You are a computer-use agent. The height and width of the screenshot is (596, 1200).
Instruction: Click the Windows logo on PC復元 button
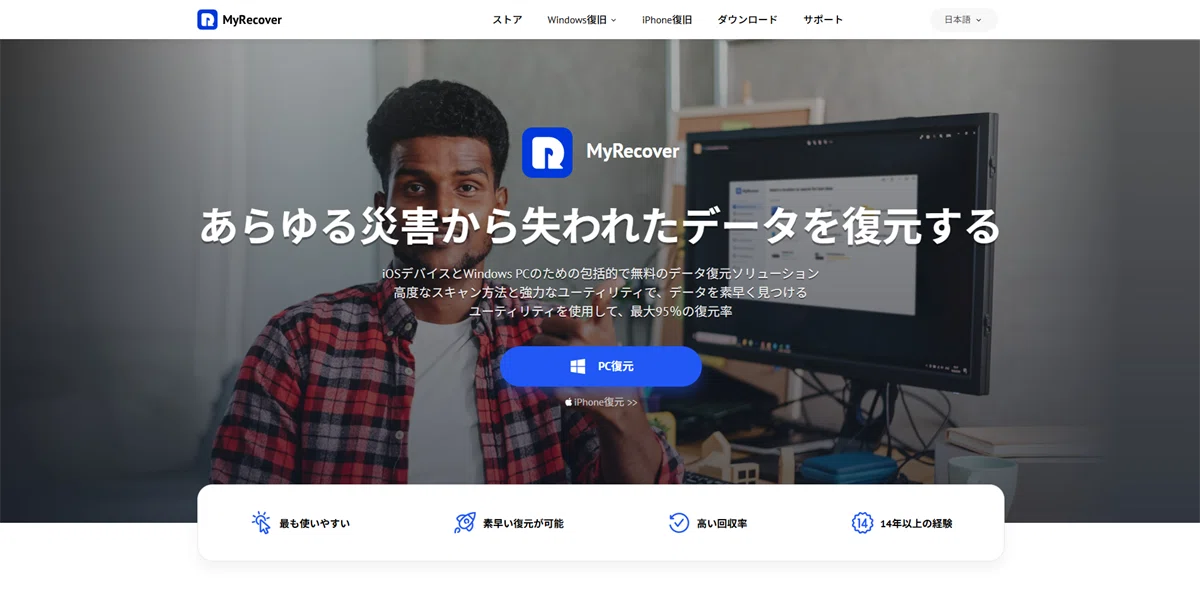click(x=578, y=367)
